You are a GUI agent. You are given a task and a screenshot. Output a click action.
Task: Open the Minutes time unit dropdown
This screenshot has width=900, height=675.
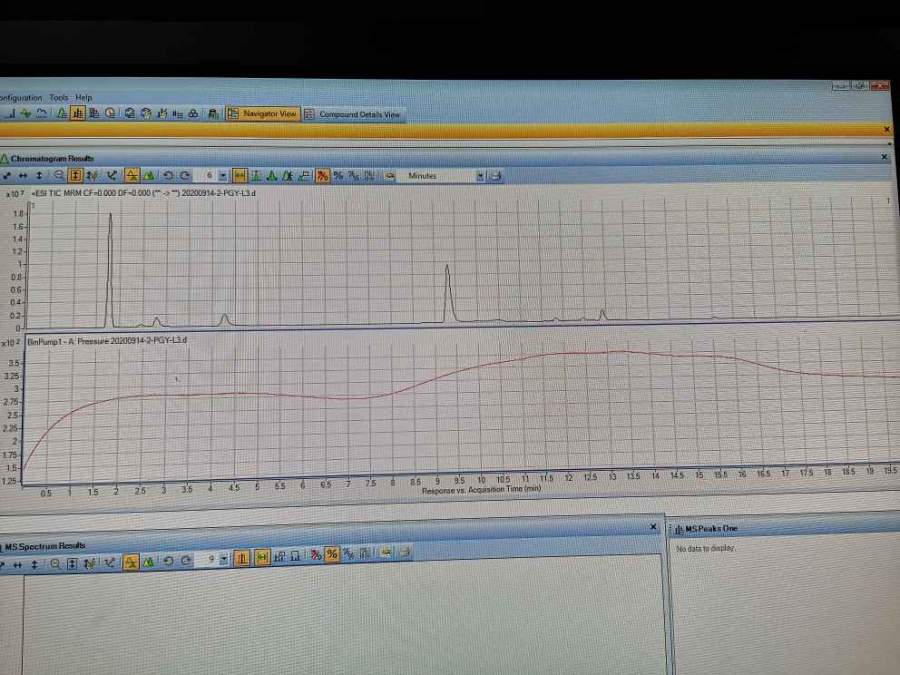(481, 176)
